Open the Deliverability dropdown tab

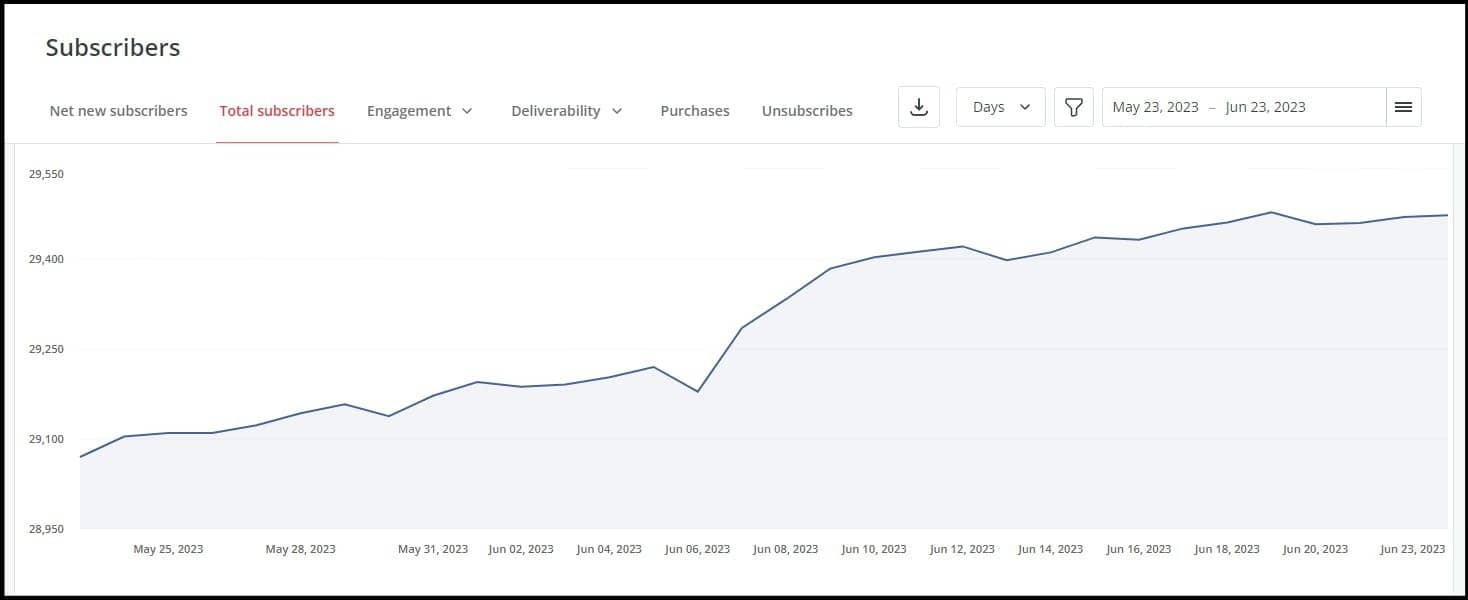[566, 111]
